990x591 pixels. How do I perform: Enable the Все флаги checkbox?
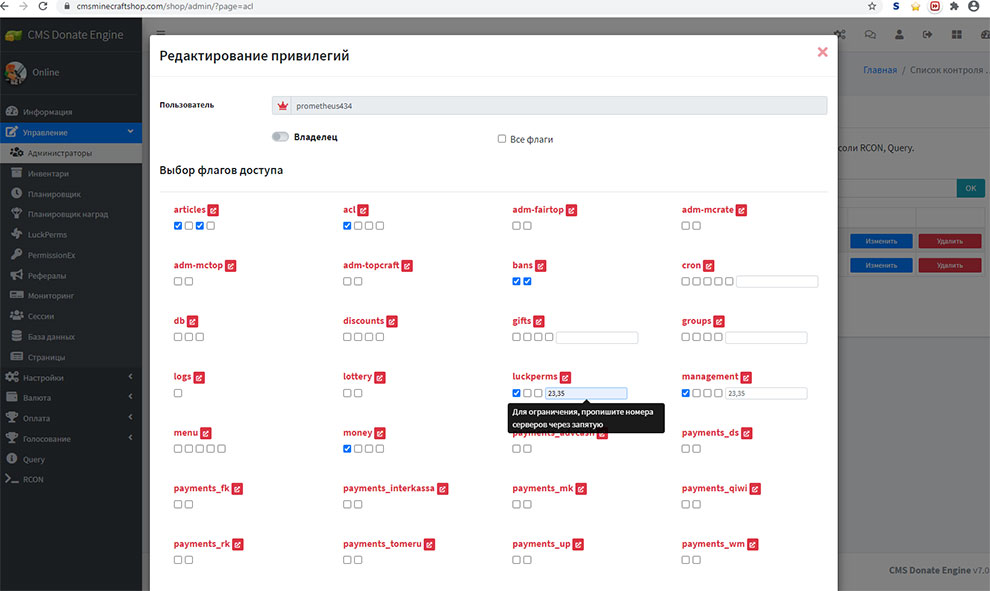pyautogui.click(x=502, y=139)
